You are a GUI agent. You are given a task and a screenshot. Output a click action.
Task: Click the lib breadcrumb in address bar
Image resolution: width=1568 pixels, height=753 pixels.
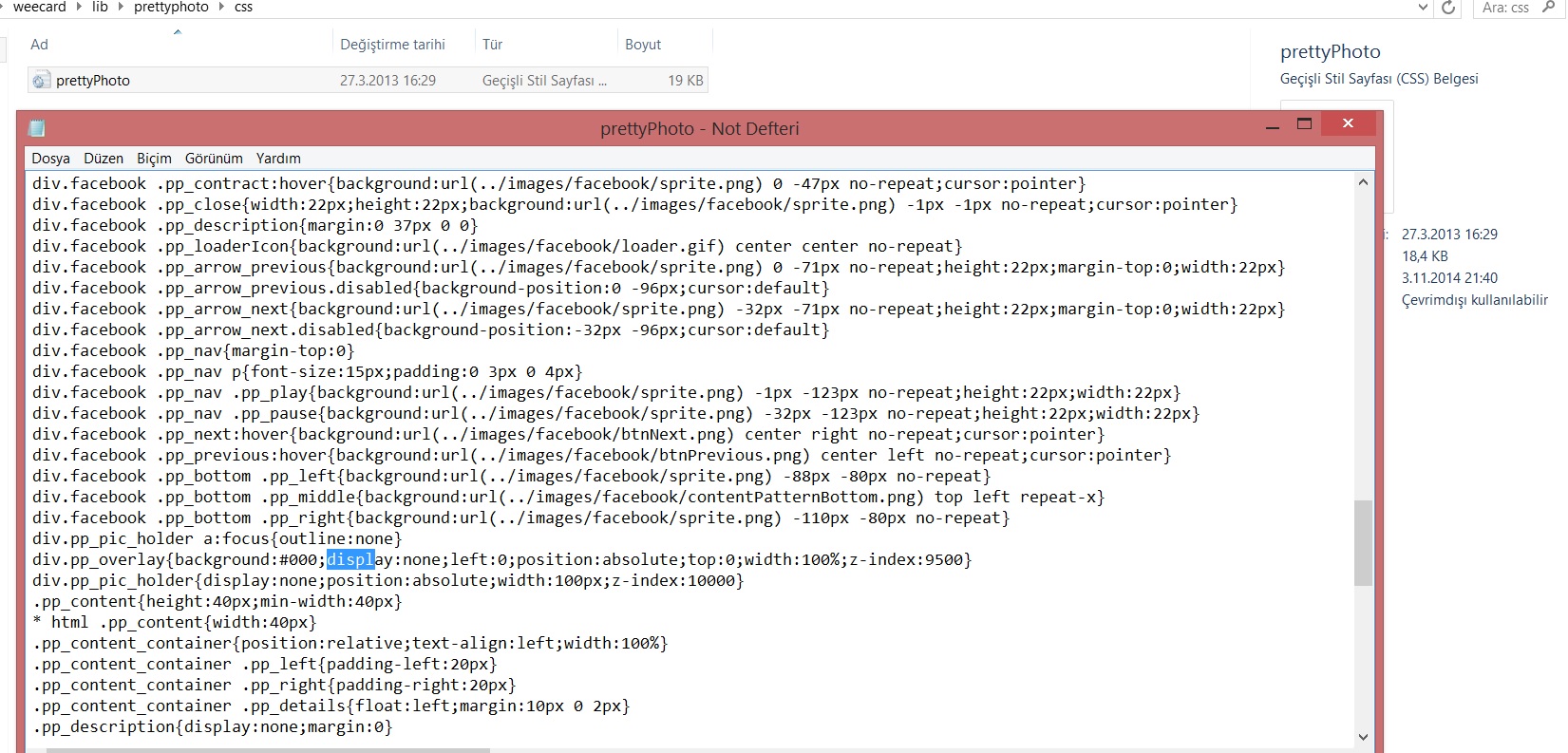100,7
